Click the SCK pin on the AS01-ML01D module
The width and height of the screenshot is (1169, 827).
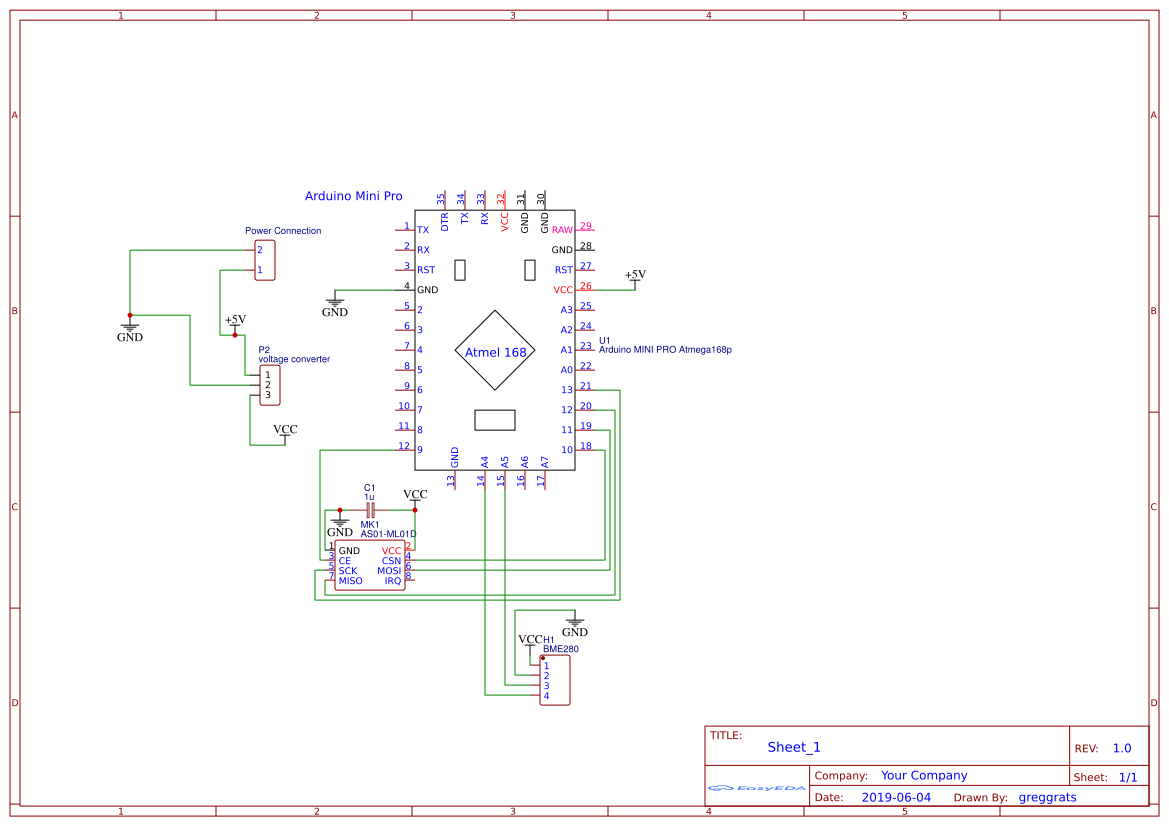click(x=347, y=570)
